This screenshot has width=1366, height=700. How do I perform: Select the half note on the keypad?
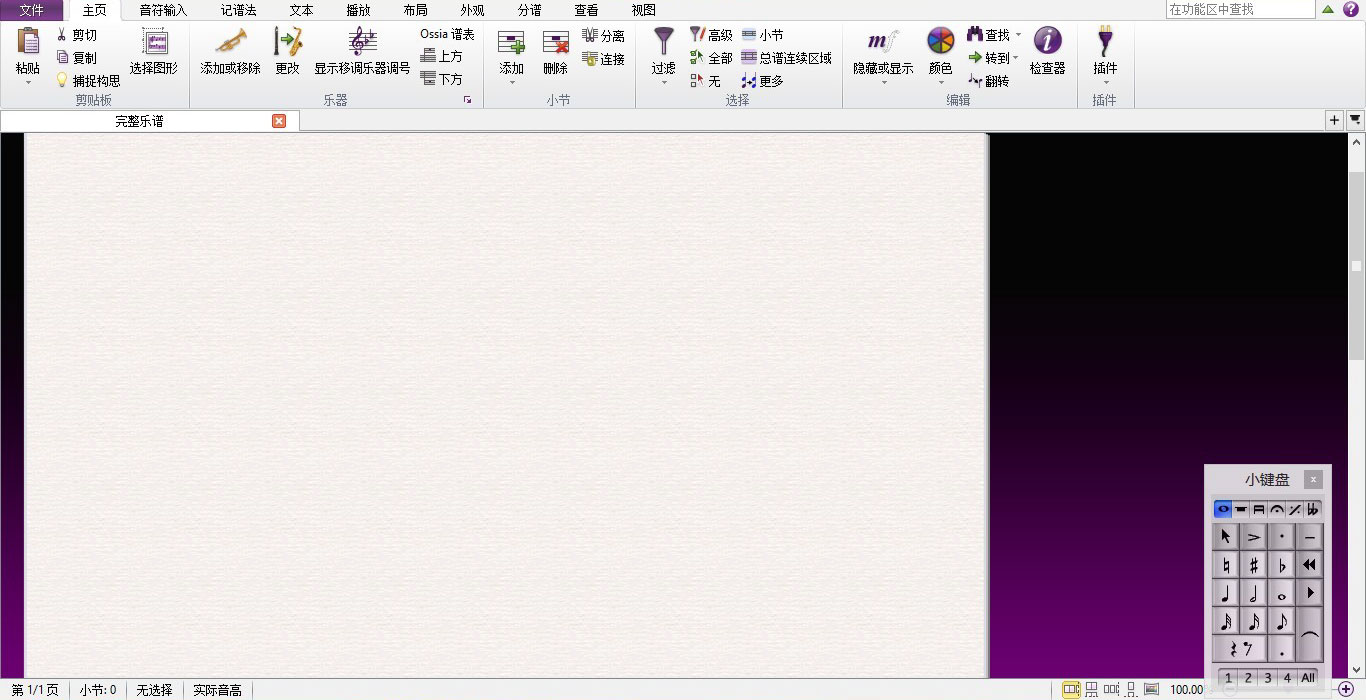click(1253, 593)
